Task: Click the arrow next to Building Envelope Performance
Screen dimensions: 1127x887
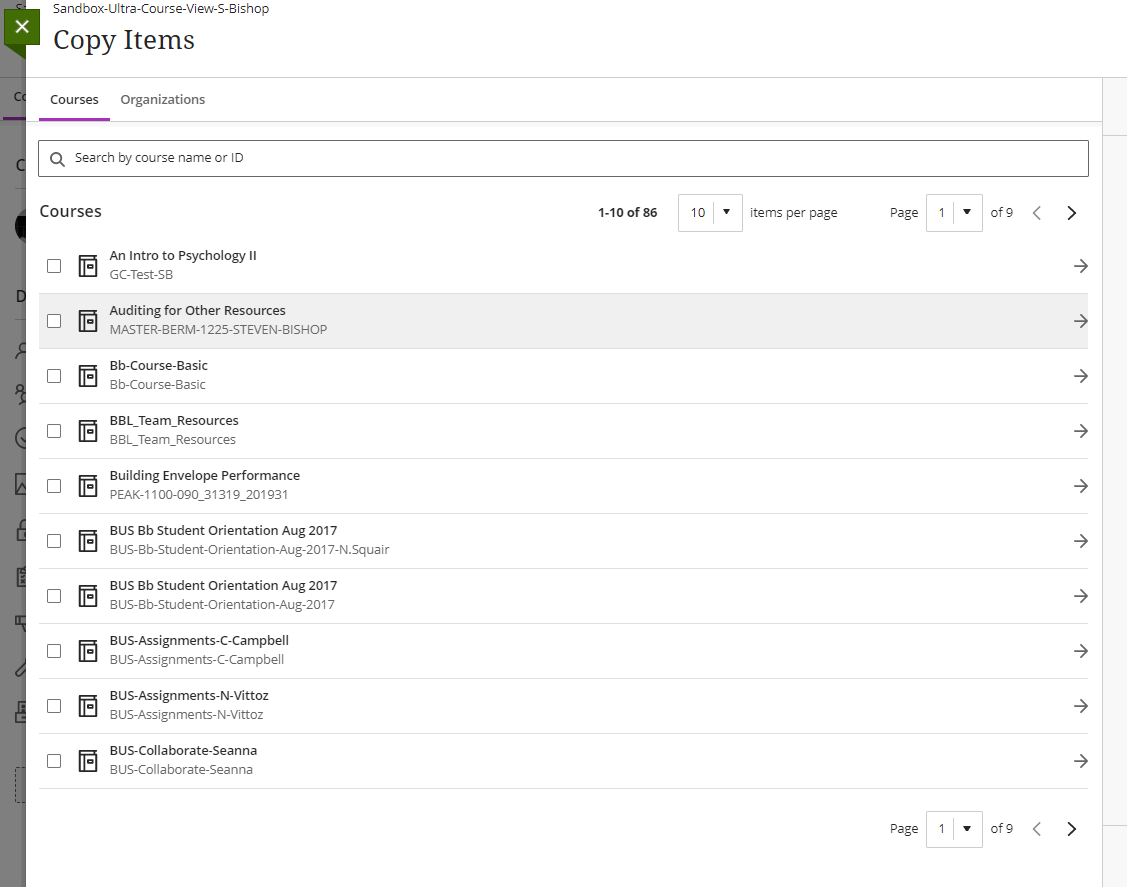Action: coord(1080,485)
